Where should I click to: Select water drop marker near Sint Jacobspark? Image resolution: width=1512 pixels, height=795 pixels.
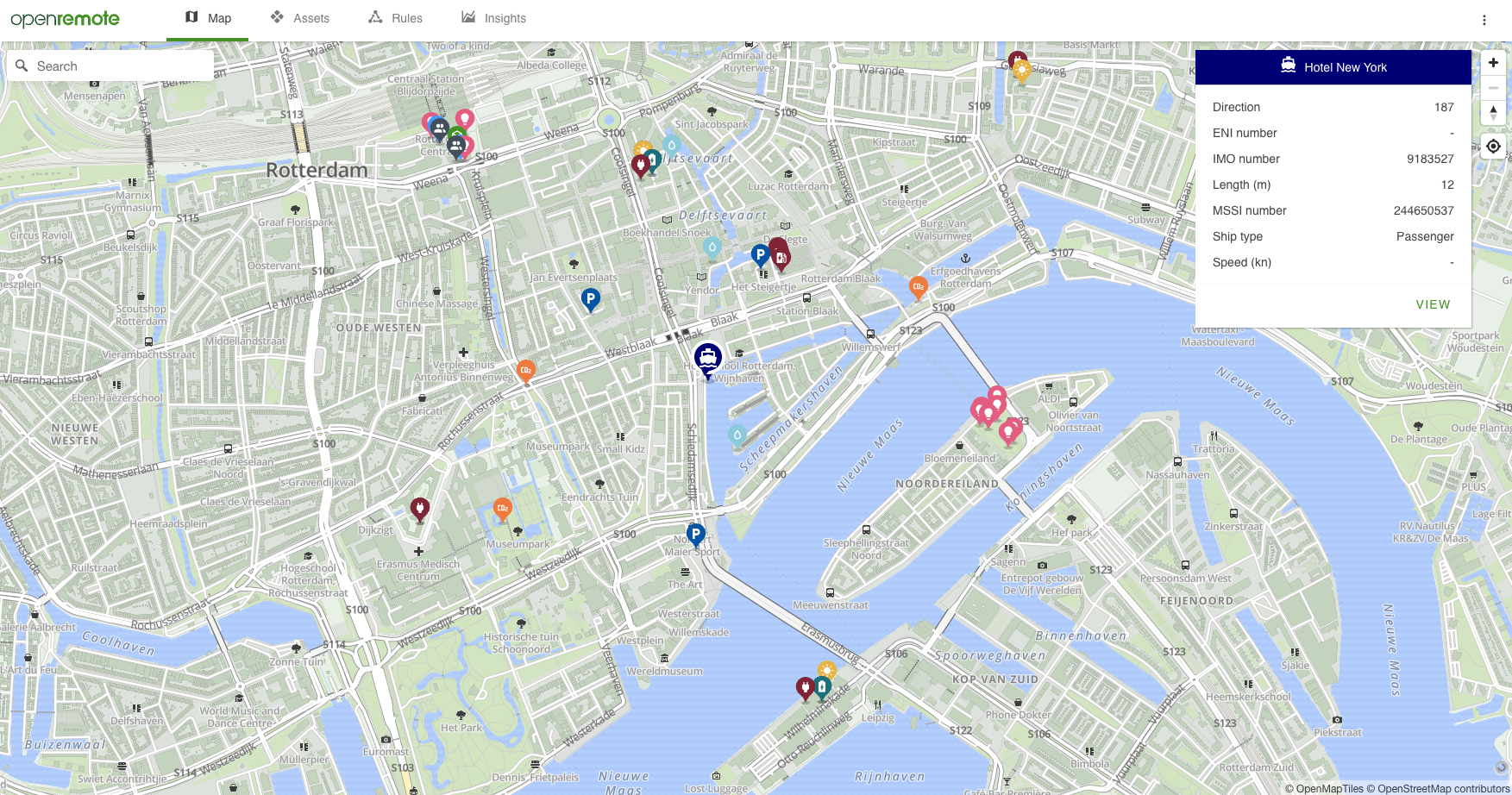(671, 145)
